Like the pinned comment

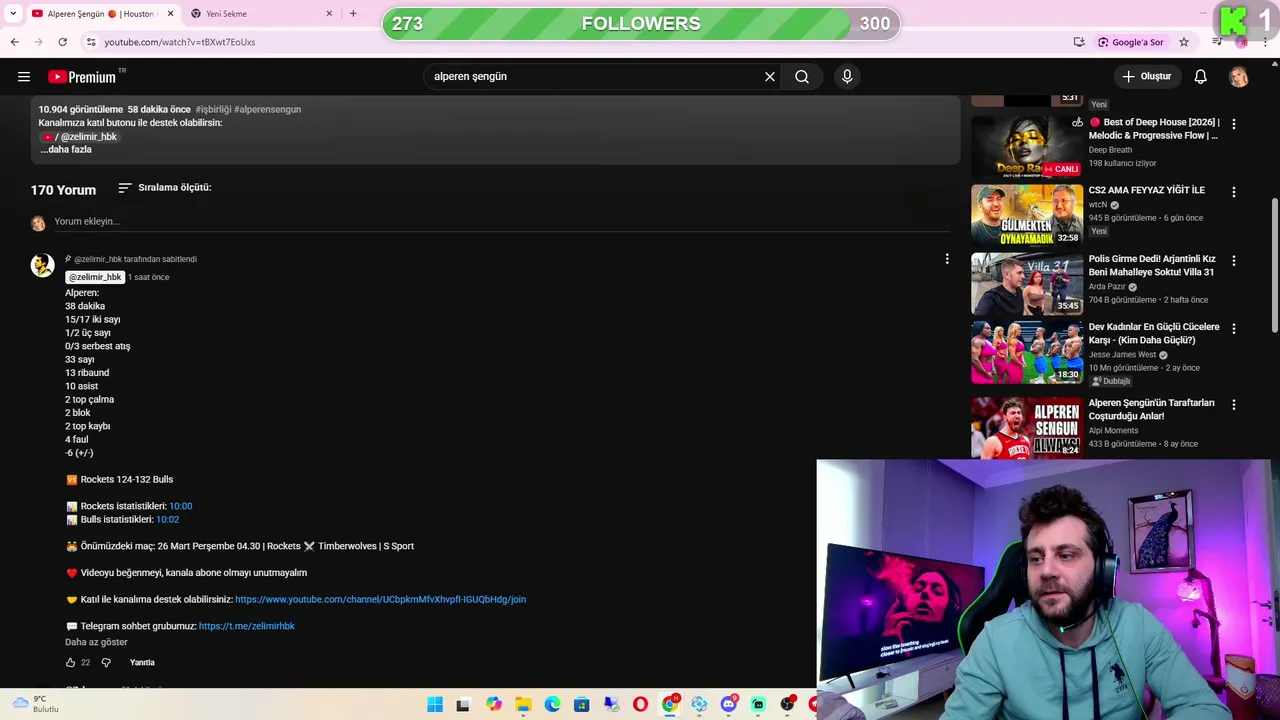70,663
